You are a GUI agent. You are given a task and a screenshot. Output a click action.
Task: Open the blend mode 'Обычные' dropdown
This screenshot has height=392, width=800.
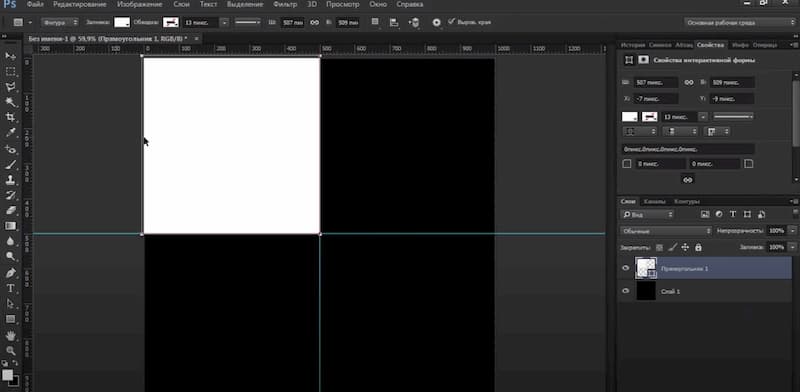[666, 231]
